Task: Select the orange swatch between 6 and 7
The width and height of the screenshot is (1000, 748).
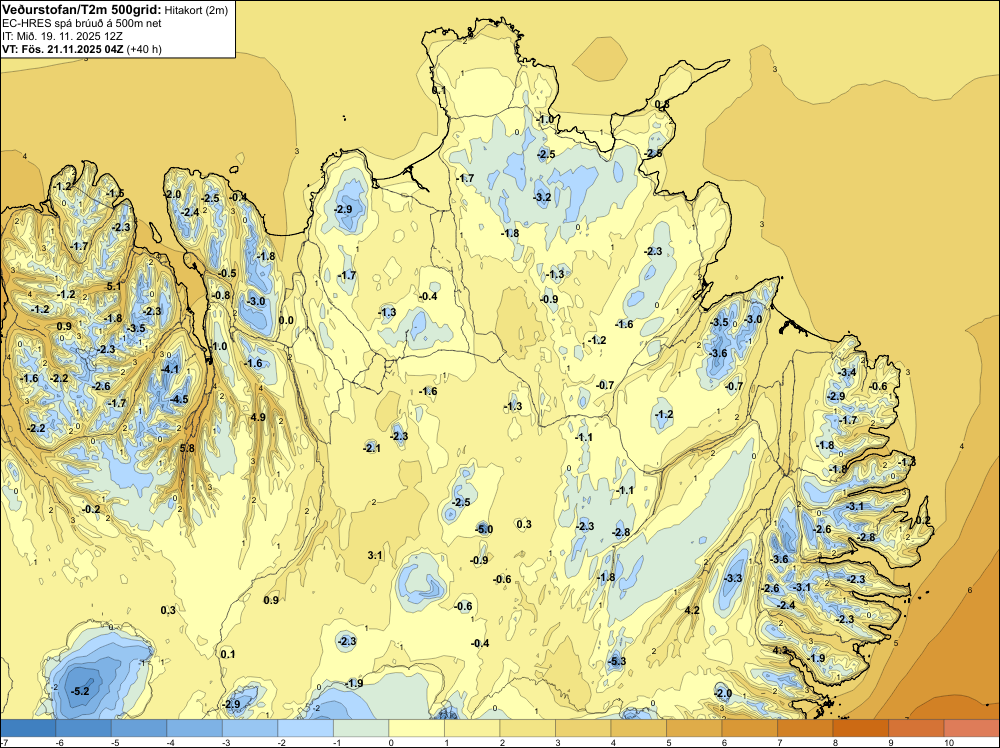Action: click(x=749, y=728)
